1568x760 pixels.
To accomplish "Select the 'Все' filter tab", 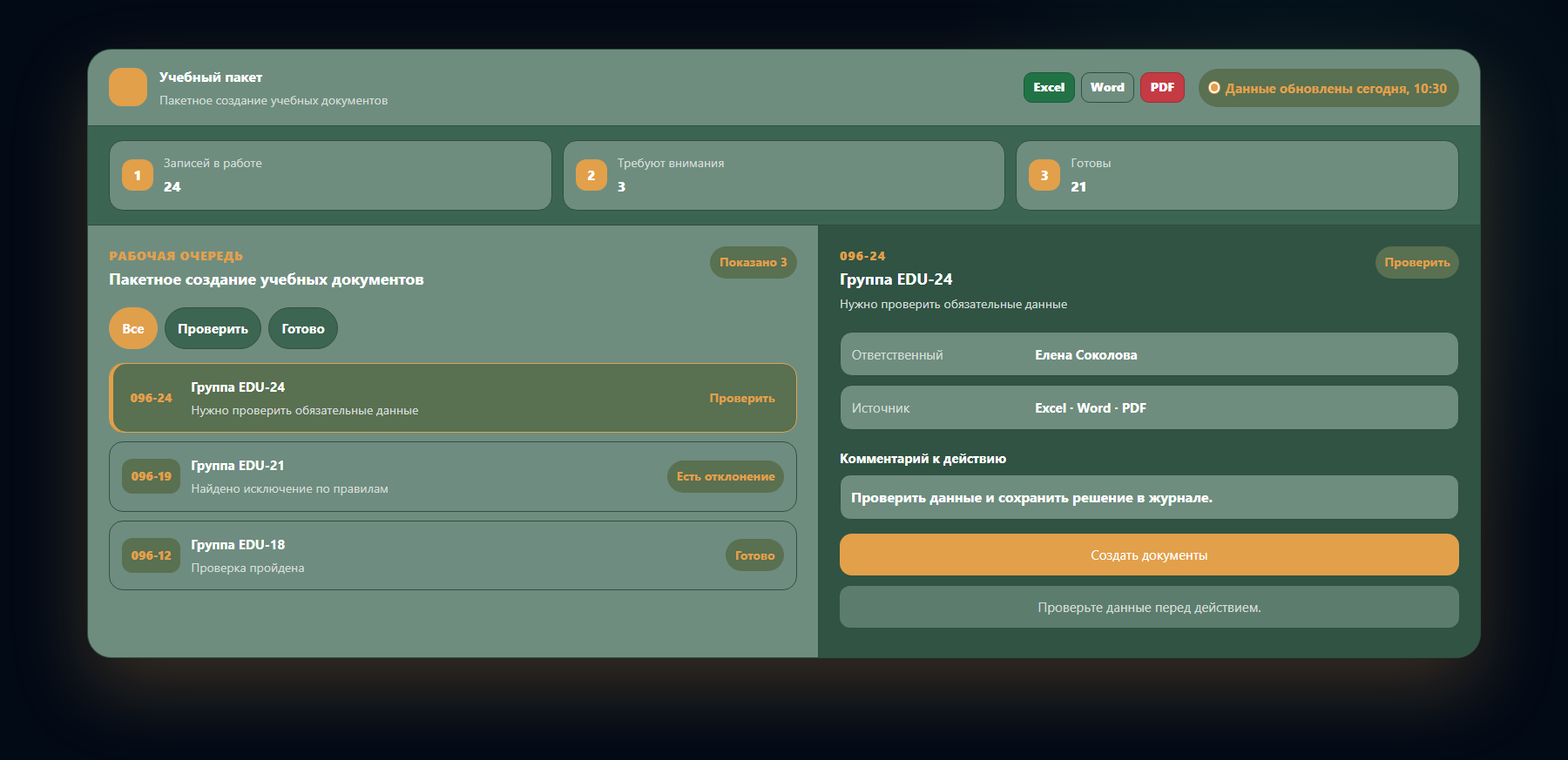I will click(133, 328).
